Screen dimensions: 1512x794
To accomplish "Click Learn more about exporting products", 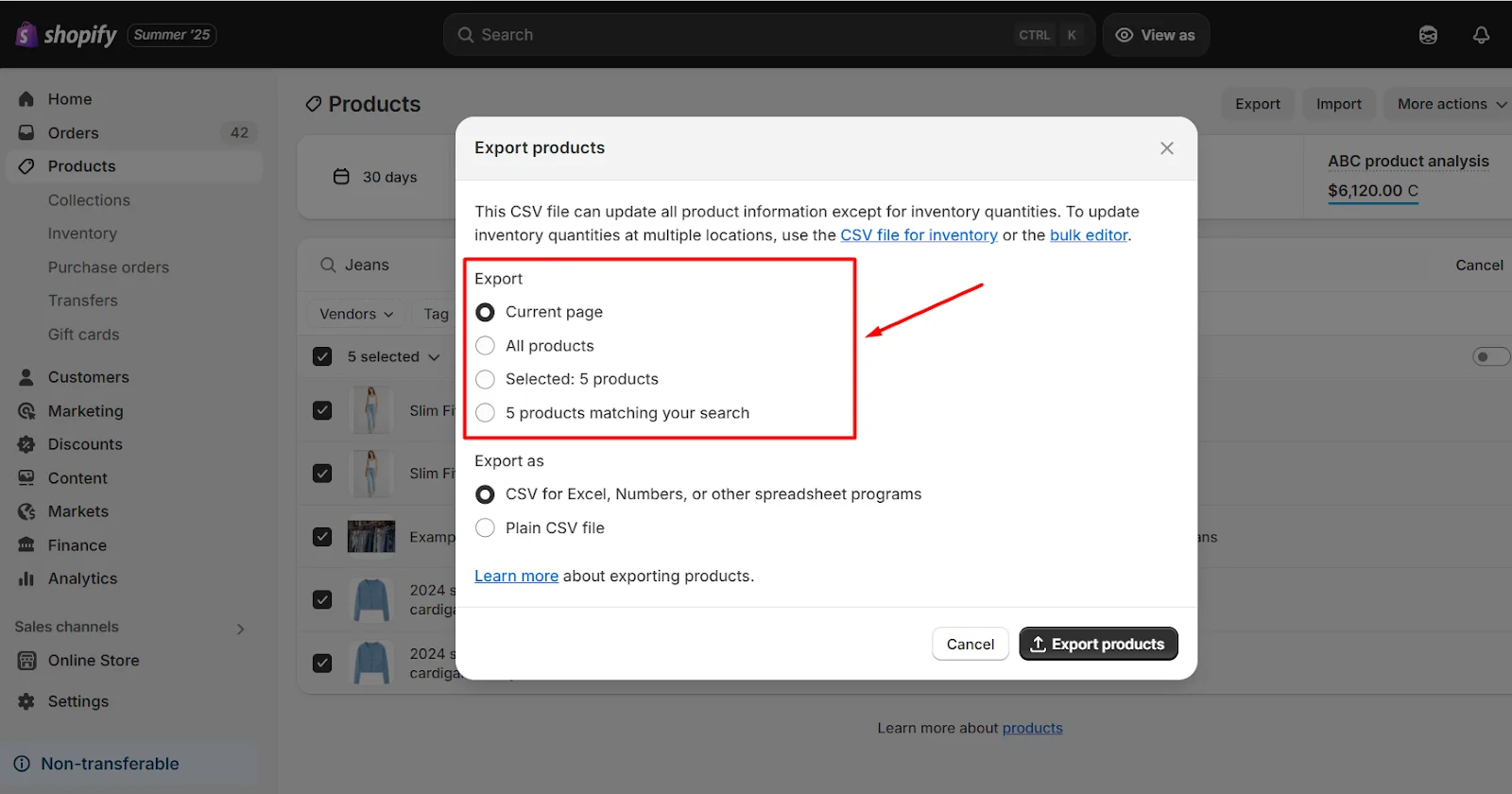I will coord(516,577).
